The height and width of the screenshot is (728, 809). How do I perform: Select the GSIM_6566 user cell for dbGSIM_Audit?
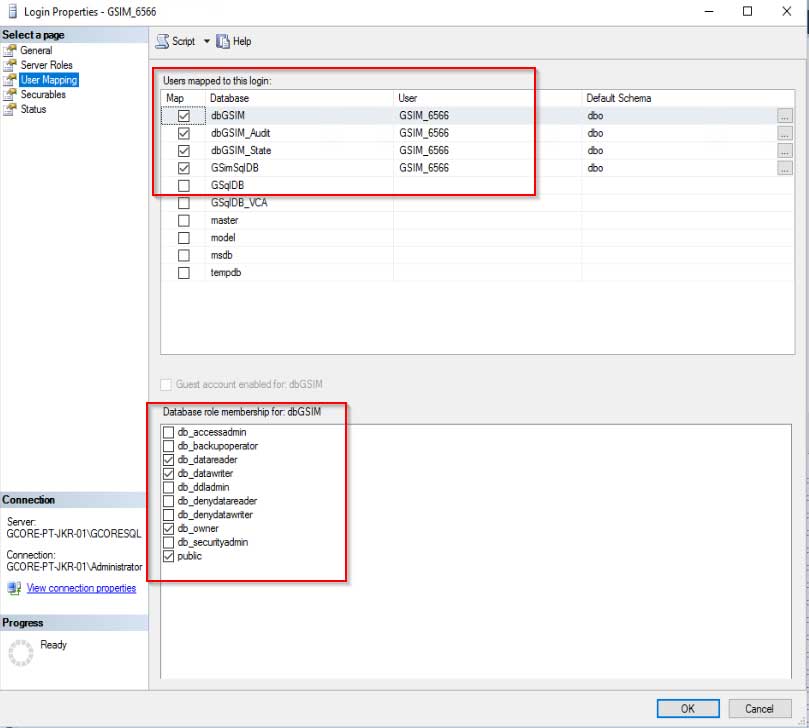pyautogui.click(x=425, y=133)
